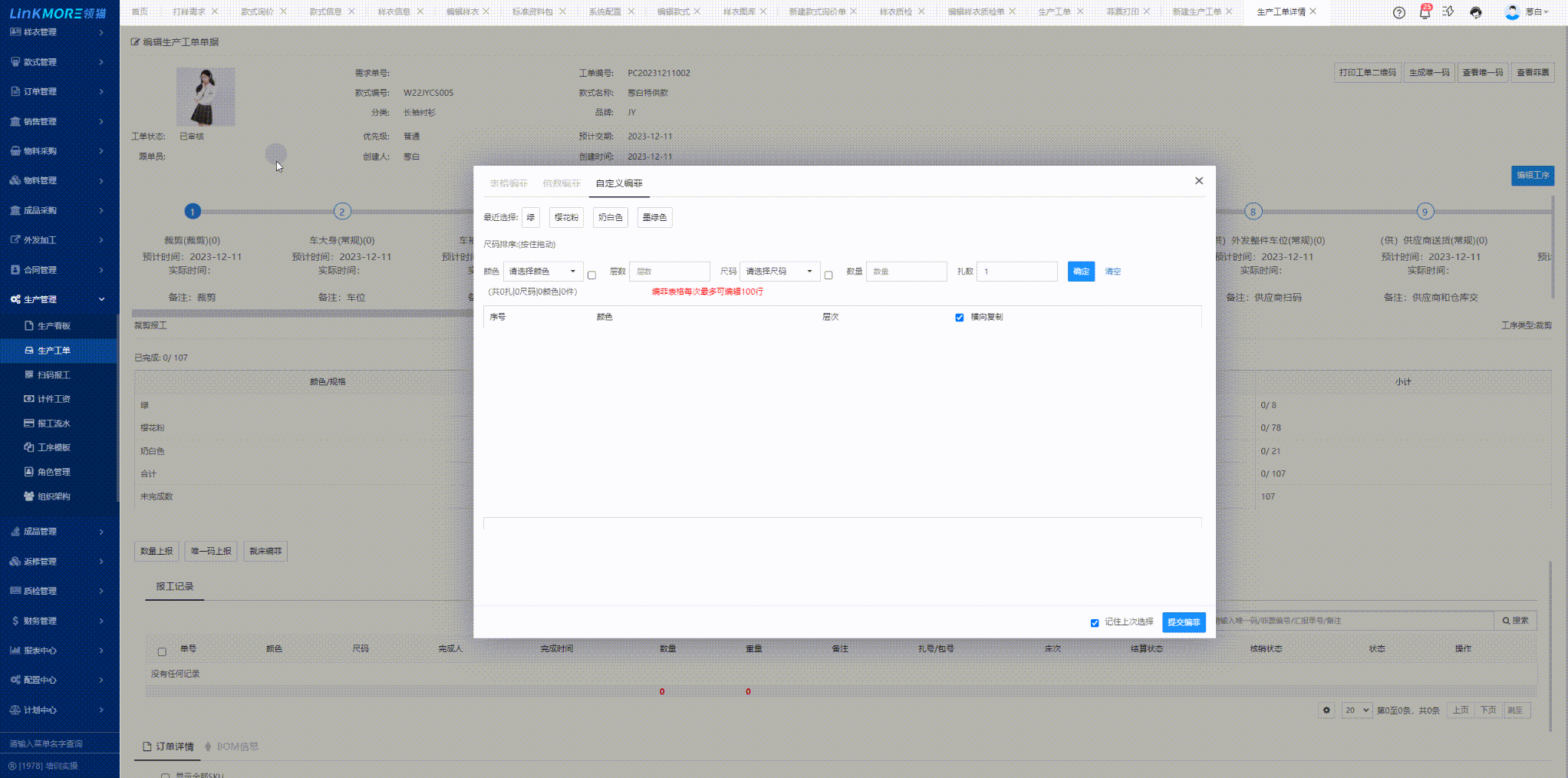Click the 数量 quantity input field
This screenshot has height=778, width=1568.
point(906,272)
